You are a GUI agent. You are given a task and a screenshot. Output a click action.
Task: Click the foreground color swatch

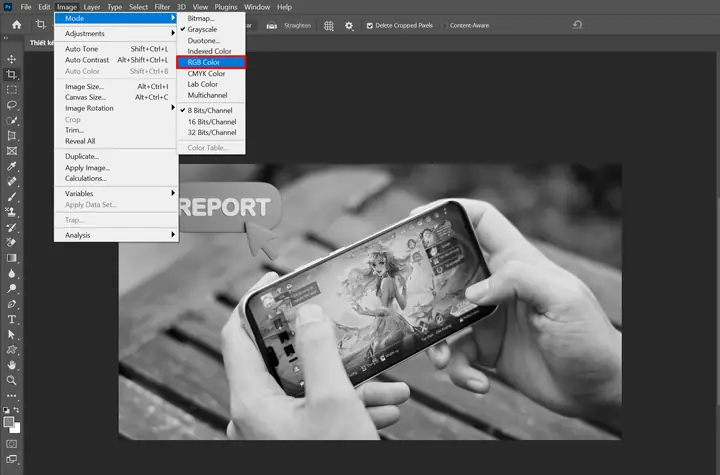coord(9,422)
